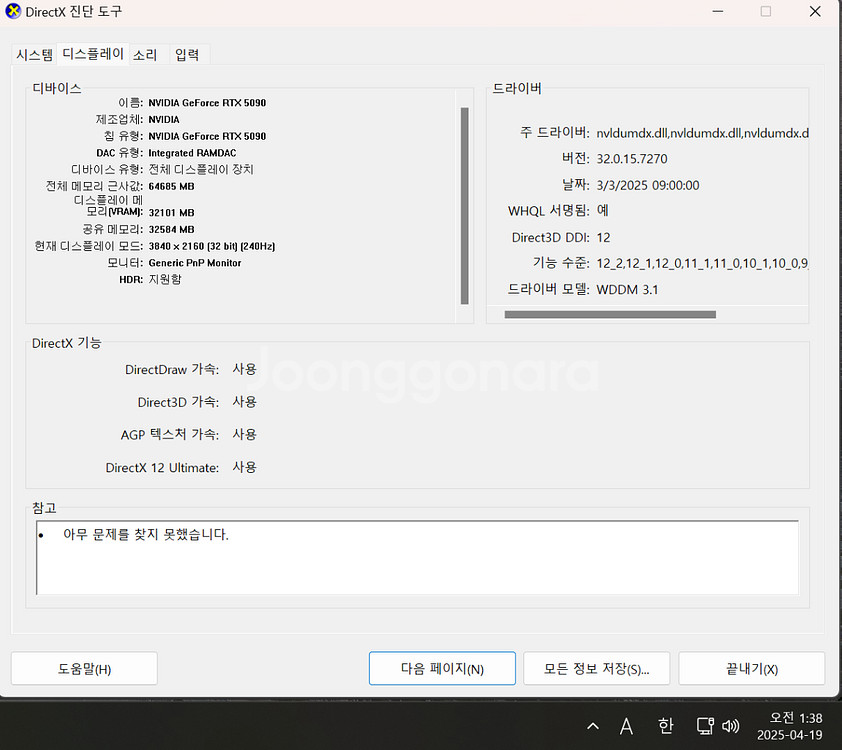Image resolution: width=842 pixels, height=750 pixels.
Task: Select the 디스플레이 tab
Action: tap(93, 54)
